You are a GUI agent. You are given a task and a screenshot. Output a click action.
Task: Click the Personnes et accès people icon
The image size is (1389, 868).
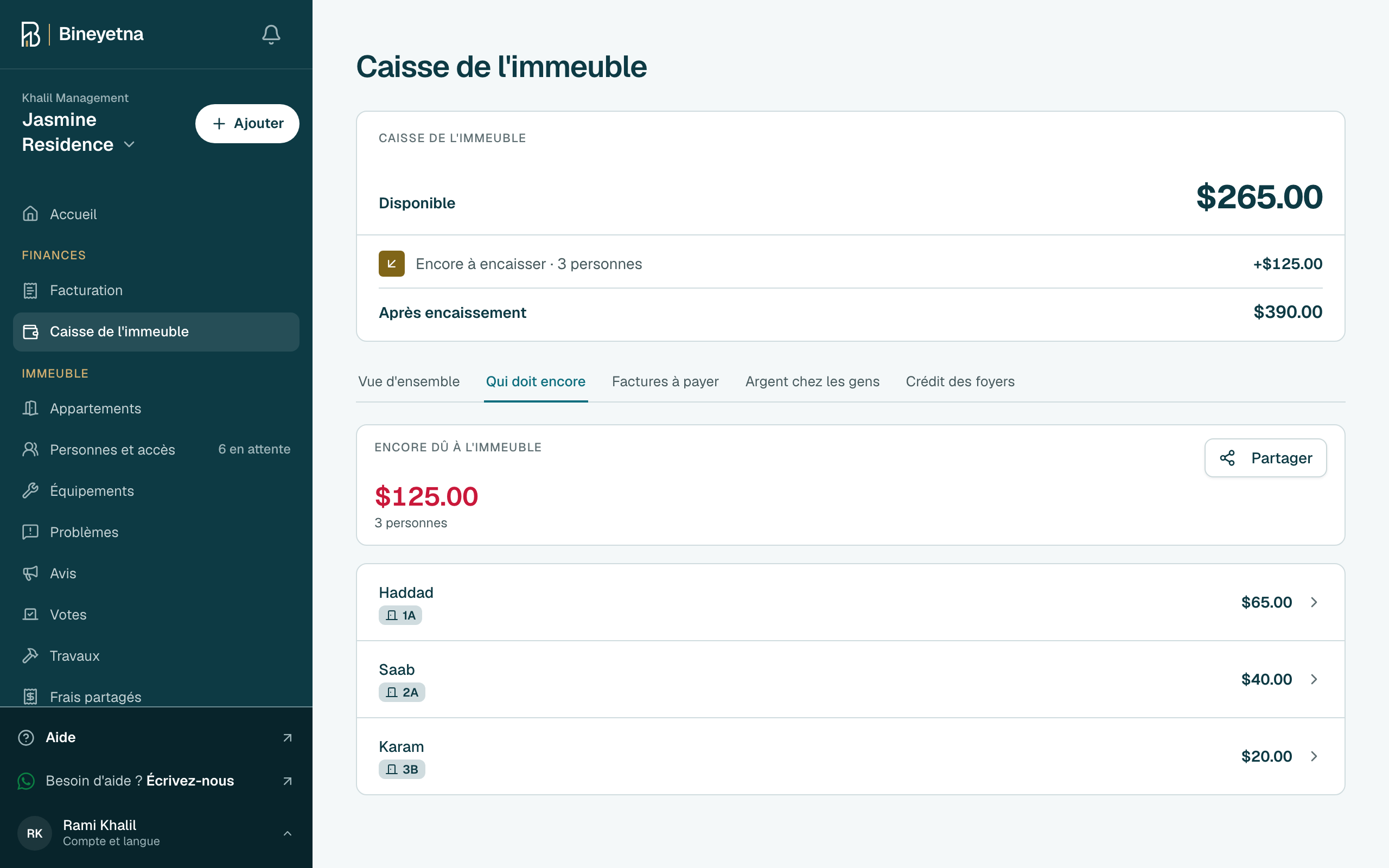click(x=30, y=450)
